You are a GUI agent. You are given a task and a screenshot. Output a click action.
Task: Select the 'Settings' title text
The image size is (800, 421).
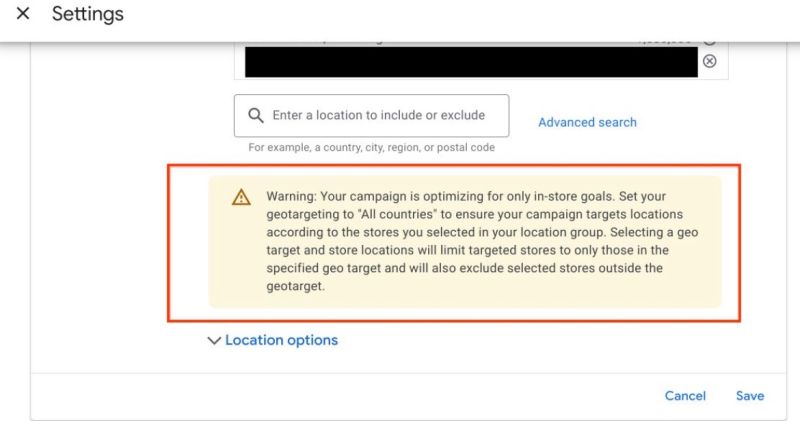click(88, 14)
